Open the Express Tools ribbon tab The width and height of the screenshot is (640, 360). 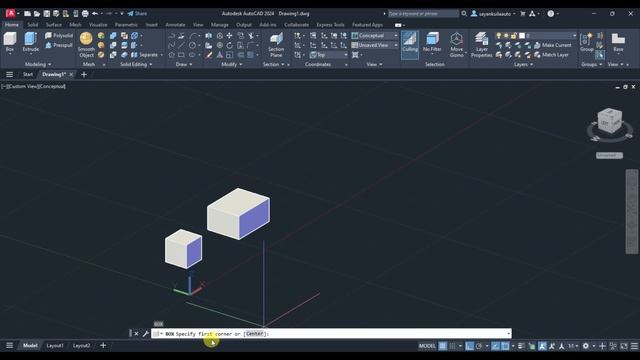[330, 25]
